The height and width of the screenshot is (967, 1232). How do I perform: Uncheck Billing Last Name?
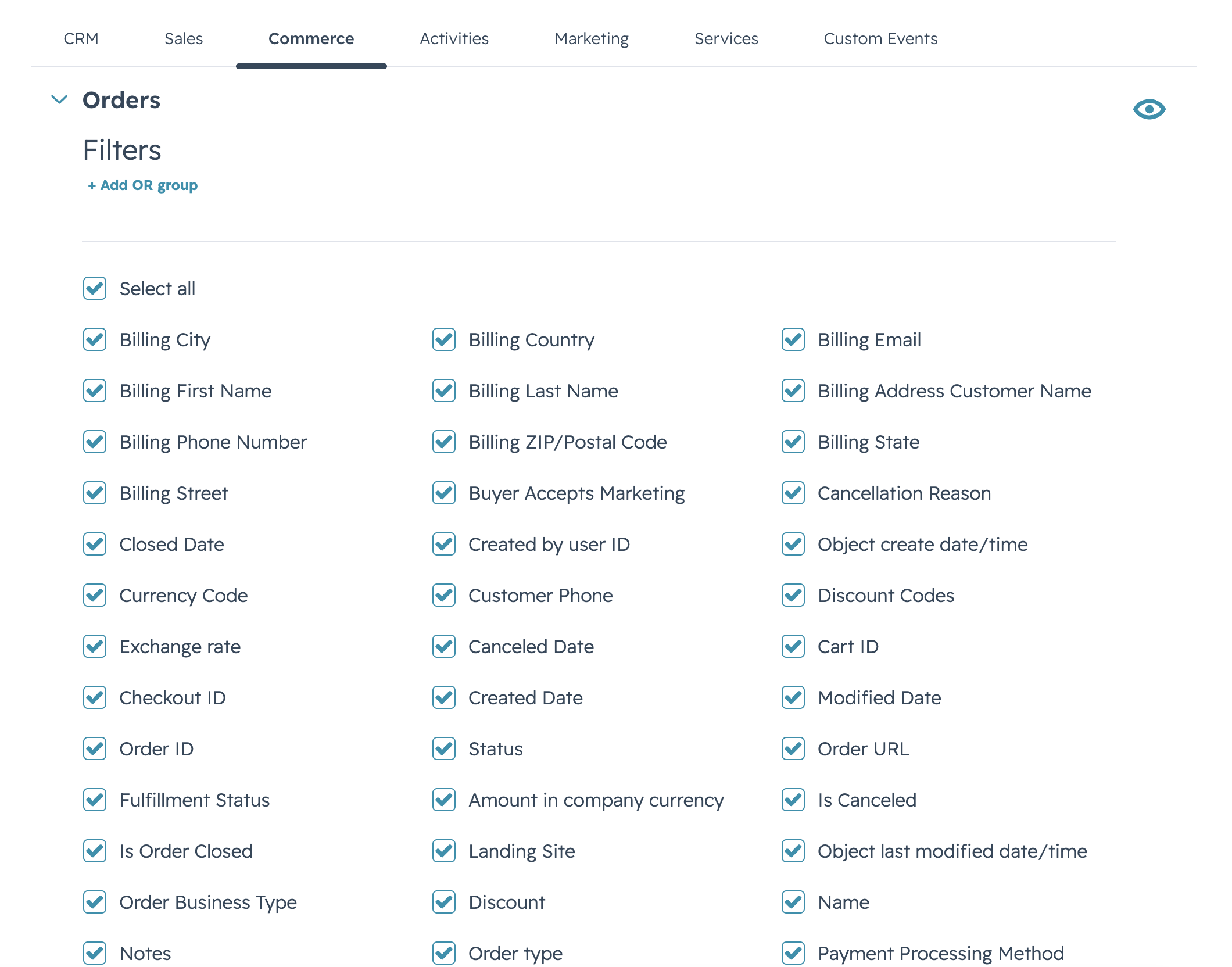(444, 391)
